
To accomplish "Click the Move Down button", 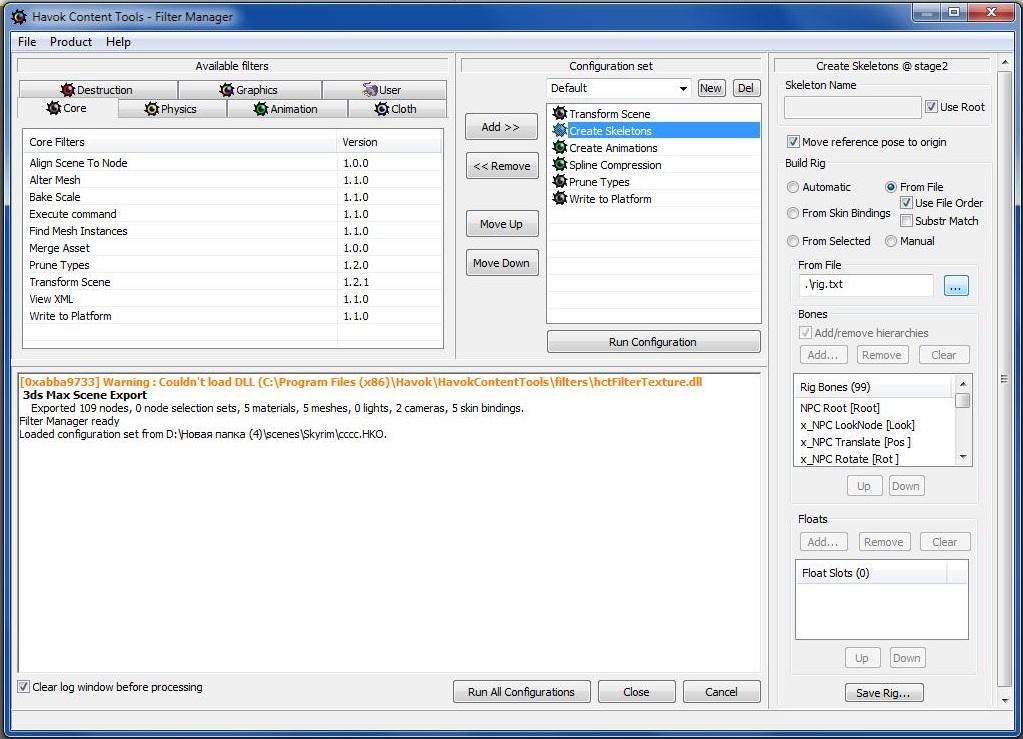I will 502,263.
